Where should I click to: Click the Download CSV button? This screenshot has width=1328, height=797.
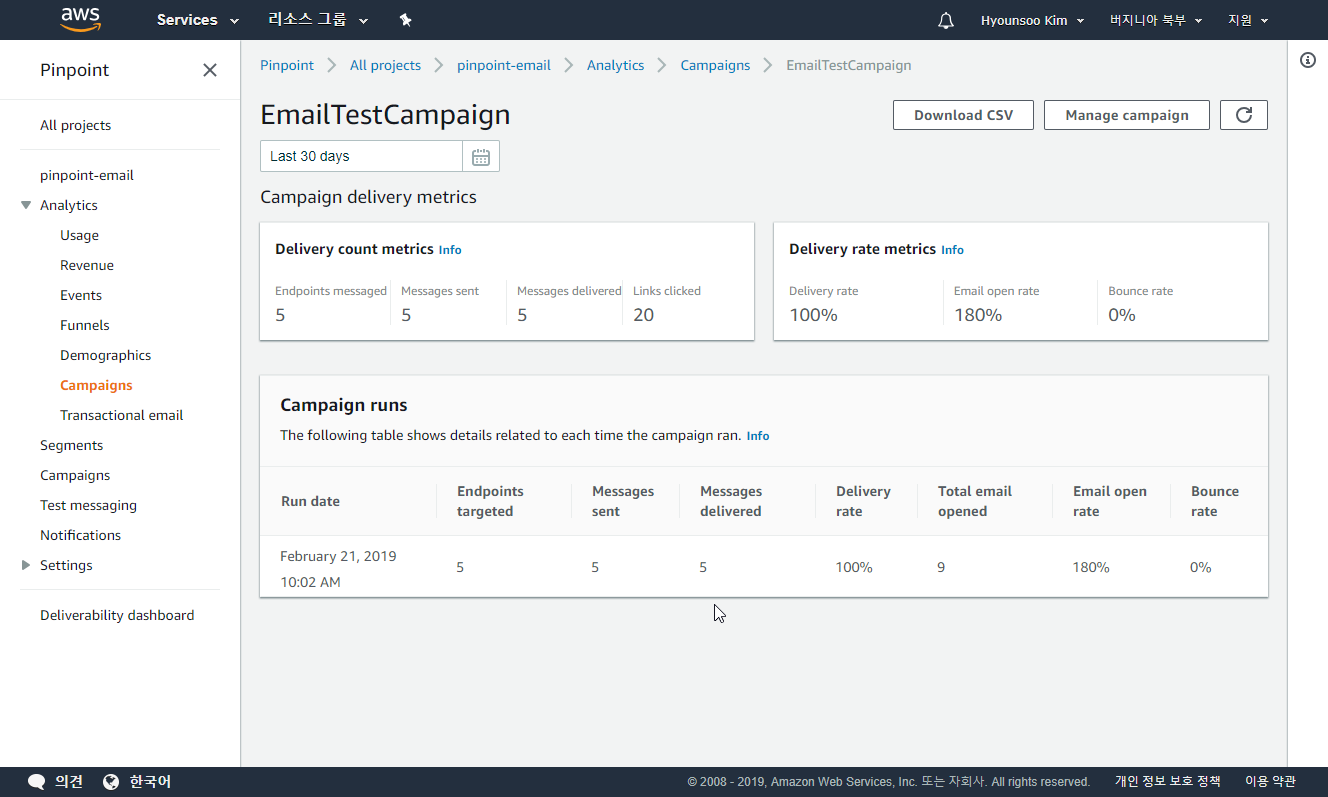pos(963,115)
